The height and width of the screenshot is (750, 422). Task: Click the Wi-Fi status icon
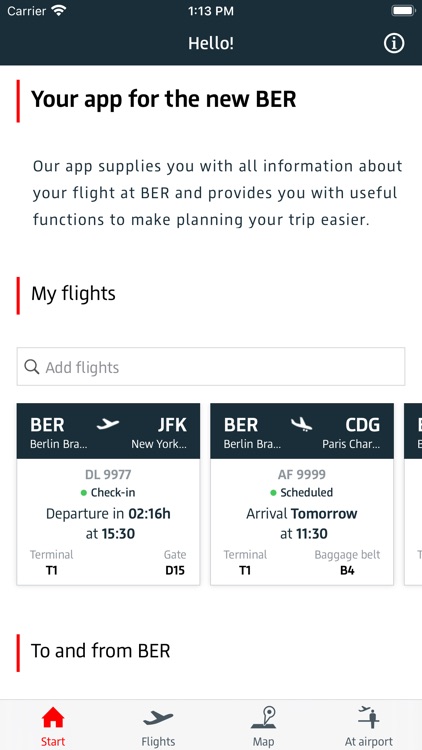[59, 11]
